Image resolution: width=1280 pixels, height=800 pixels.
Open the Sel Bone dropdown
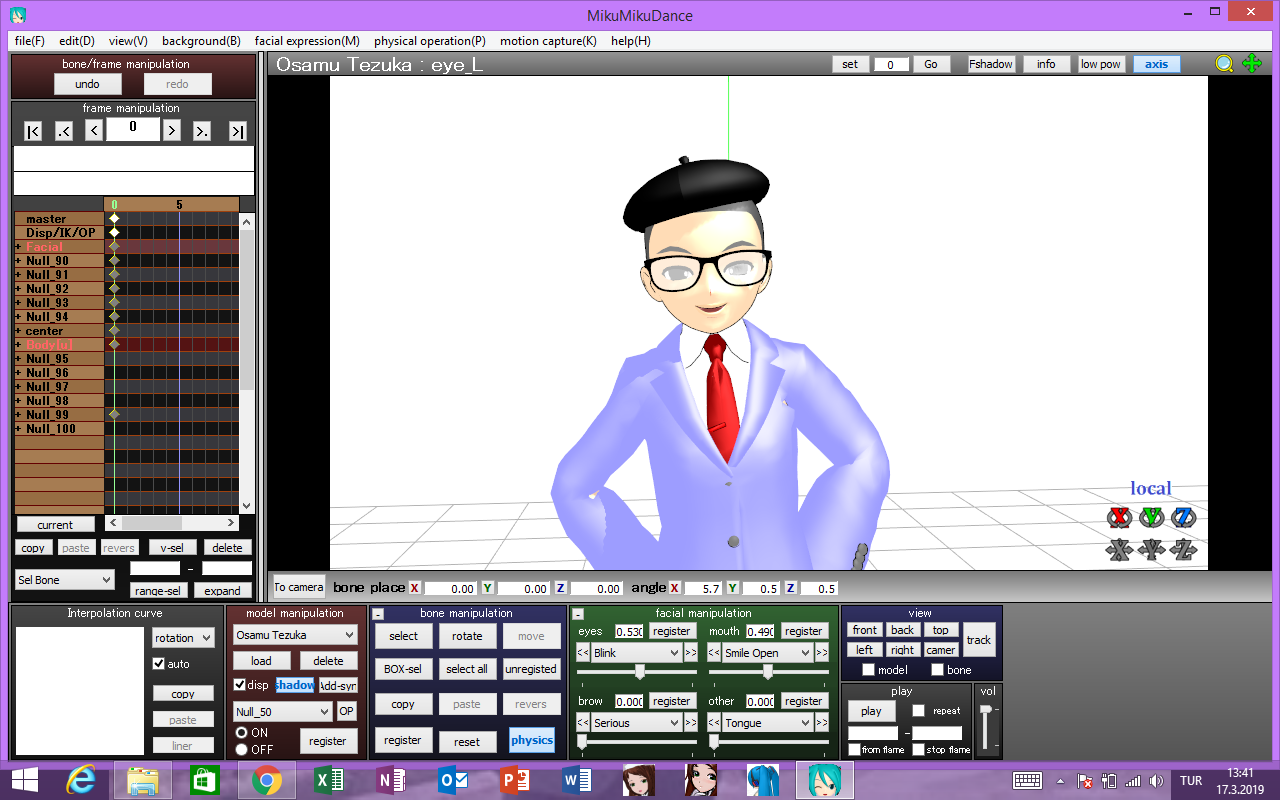click(65, 580)
